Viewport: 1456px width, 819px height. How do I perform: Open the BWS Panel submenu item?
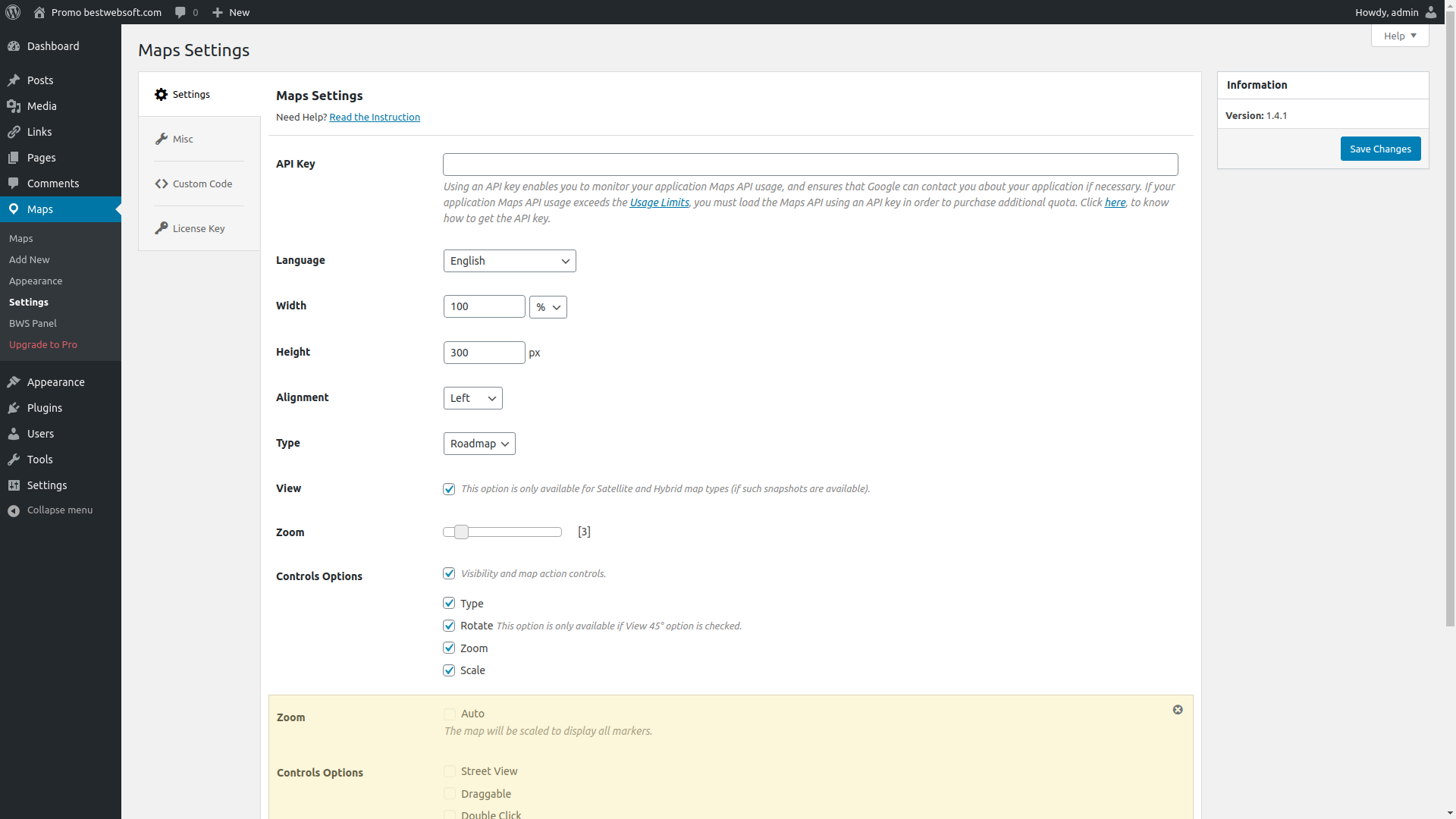tap(33, 323)
